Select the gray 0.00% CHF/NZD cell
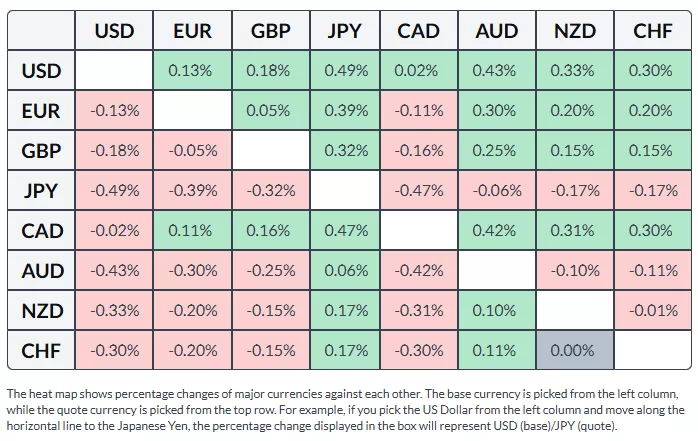 tap(574, 351)
